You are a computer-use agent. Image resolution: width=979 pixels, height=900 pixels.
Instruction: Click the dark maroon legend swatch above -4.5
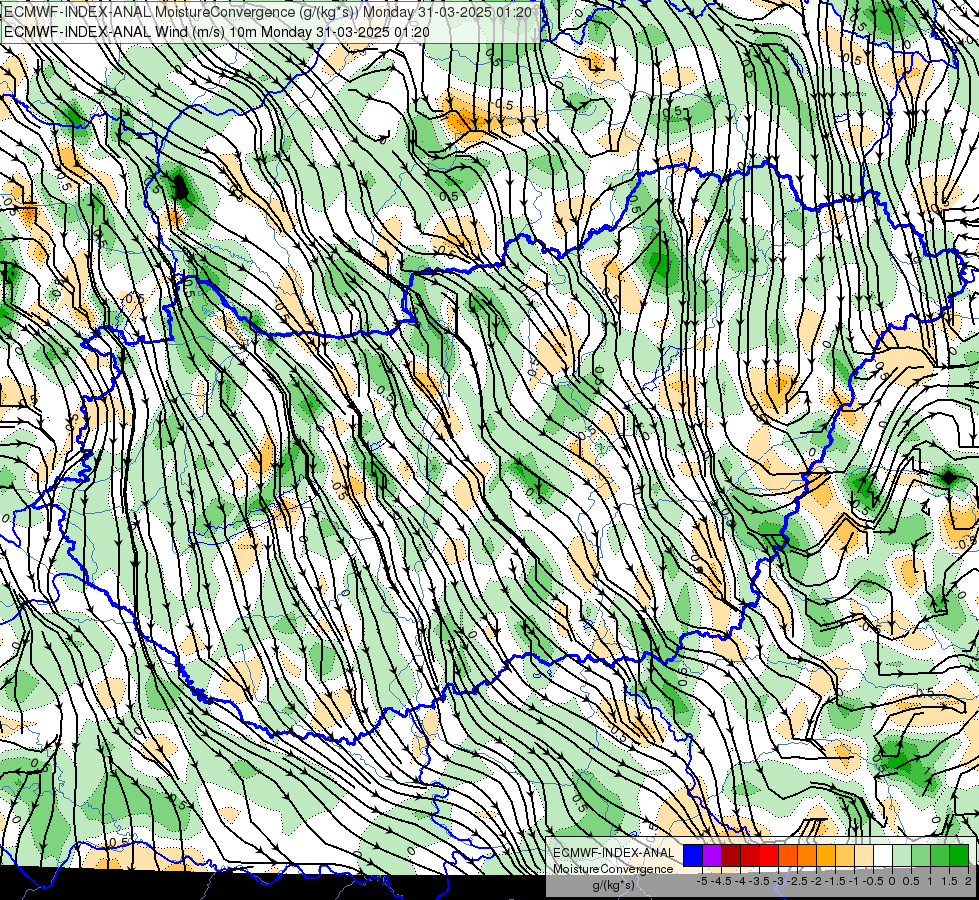tap(731, 855)
